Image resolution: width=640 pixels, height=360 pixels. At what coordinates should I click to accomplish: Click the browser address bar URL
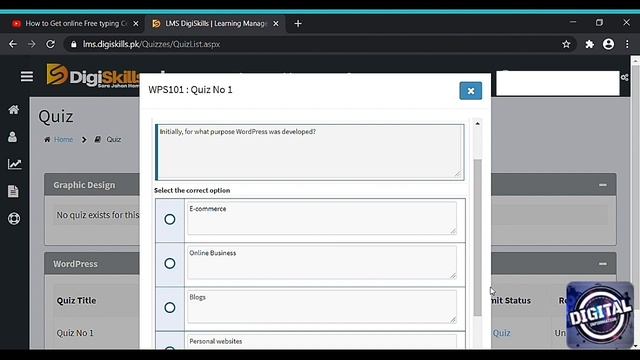[151, 44]
